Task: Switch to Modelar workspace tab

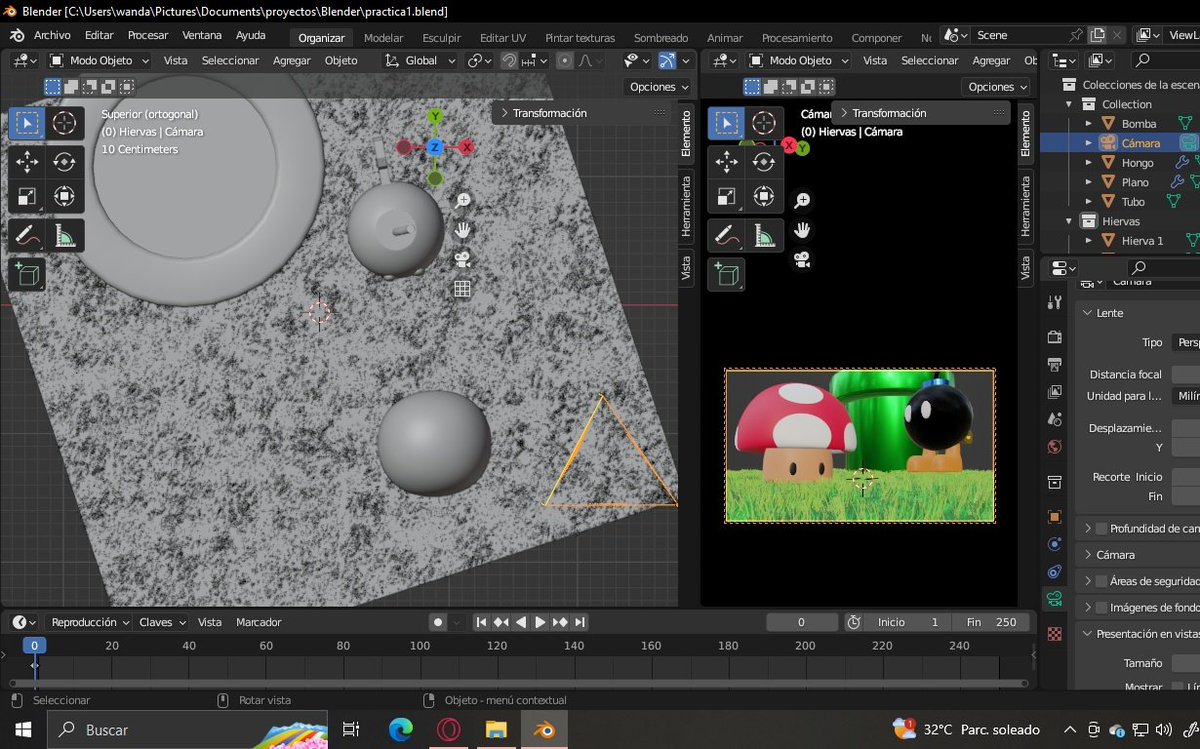Action: tap(383, 38)
